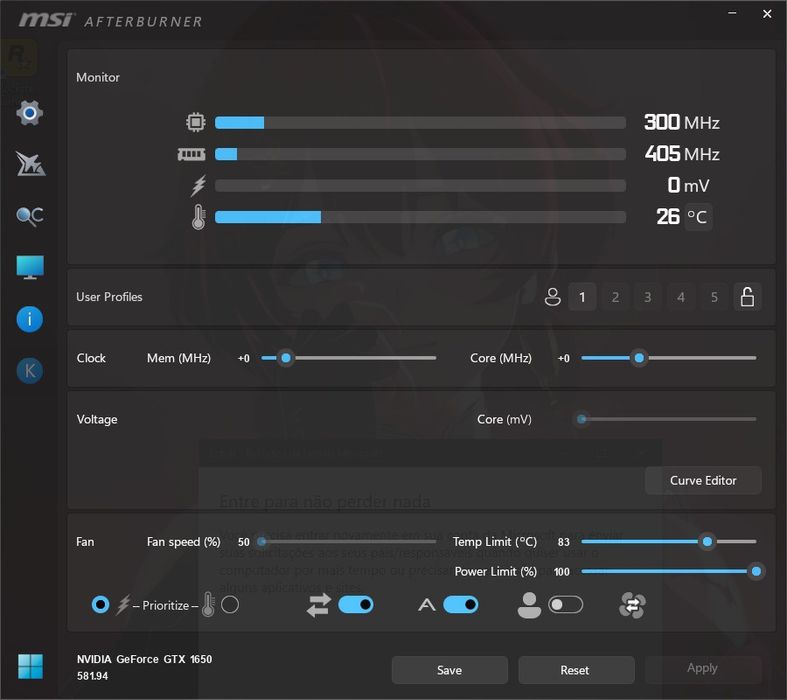This screenshot has height=700, width=787.
Task: Toggle the °C temperature unit button
Action: point(698,217)
